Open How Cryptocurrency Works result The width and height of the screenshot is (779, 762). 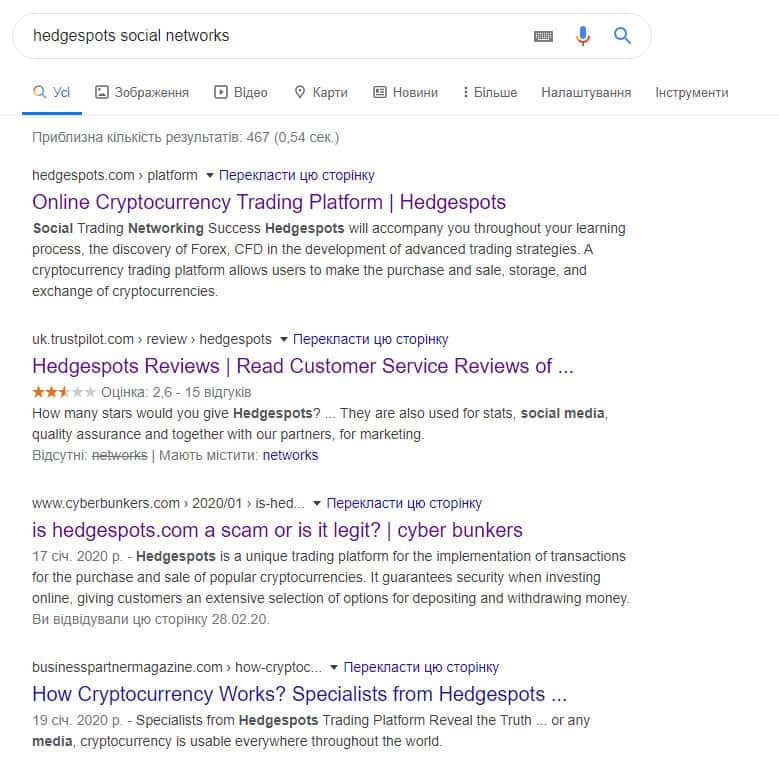pyautogui.click(x=300, y=694)
